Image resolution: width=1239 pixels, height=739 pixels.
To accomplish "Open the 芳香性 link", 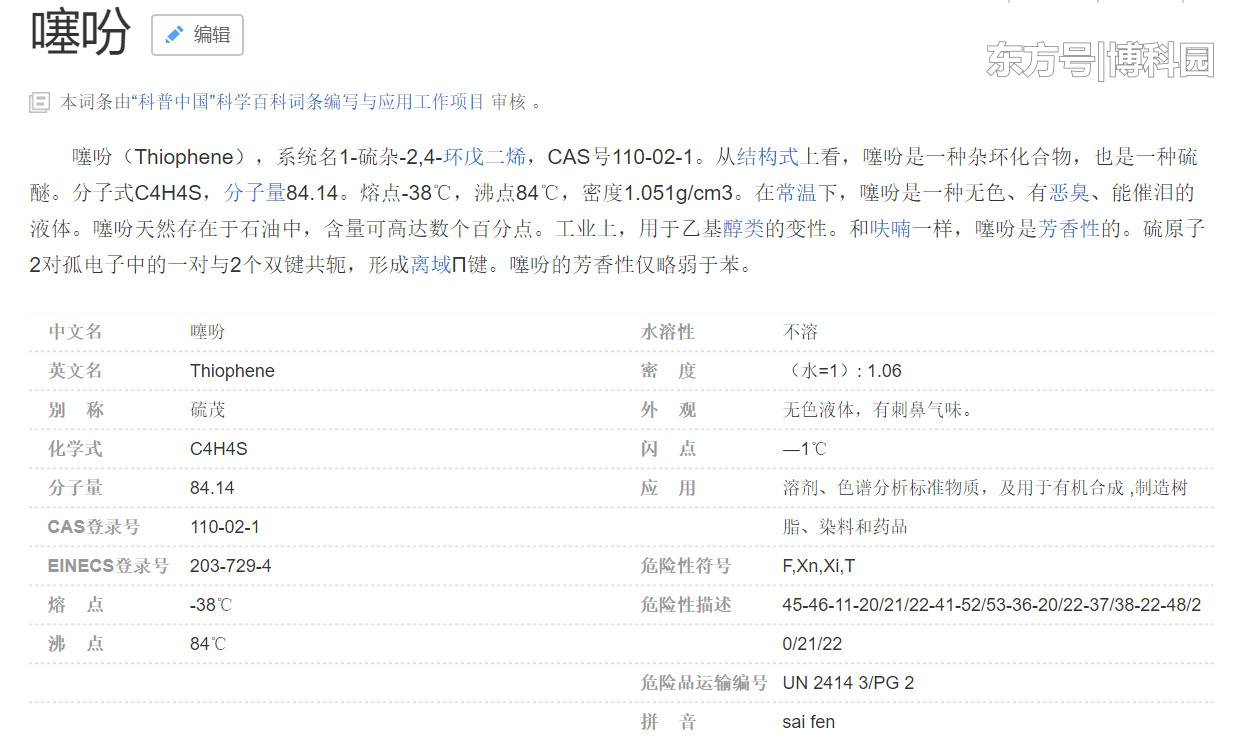I will click(x=1069, y=229).
